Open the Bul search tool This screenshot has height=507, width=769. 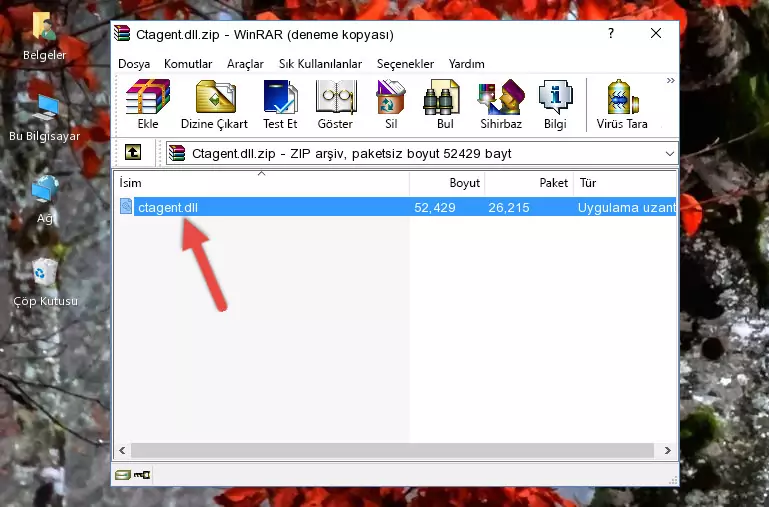(x=444, y=104)
